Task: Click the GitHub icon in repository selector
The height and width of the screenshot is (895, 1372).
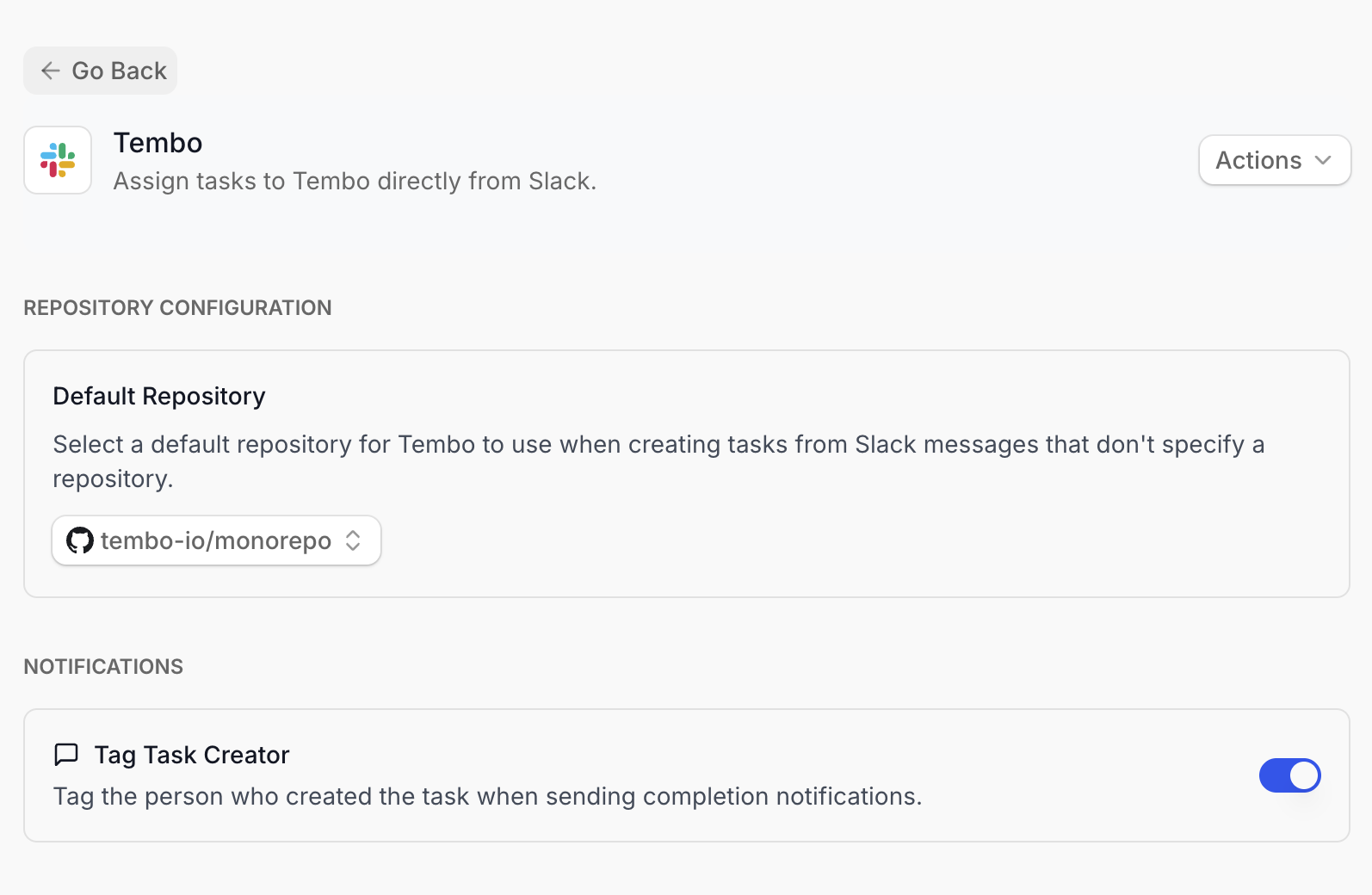Action: tap(80, 540)
